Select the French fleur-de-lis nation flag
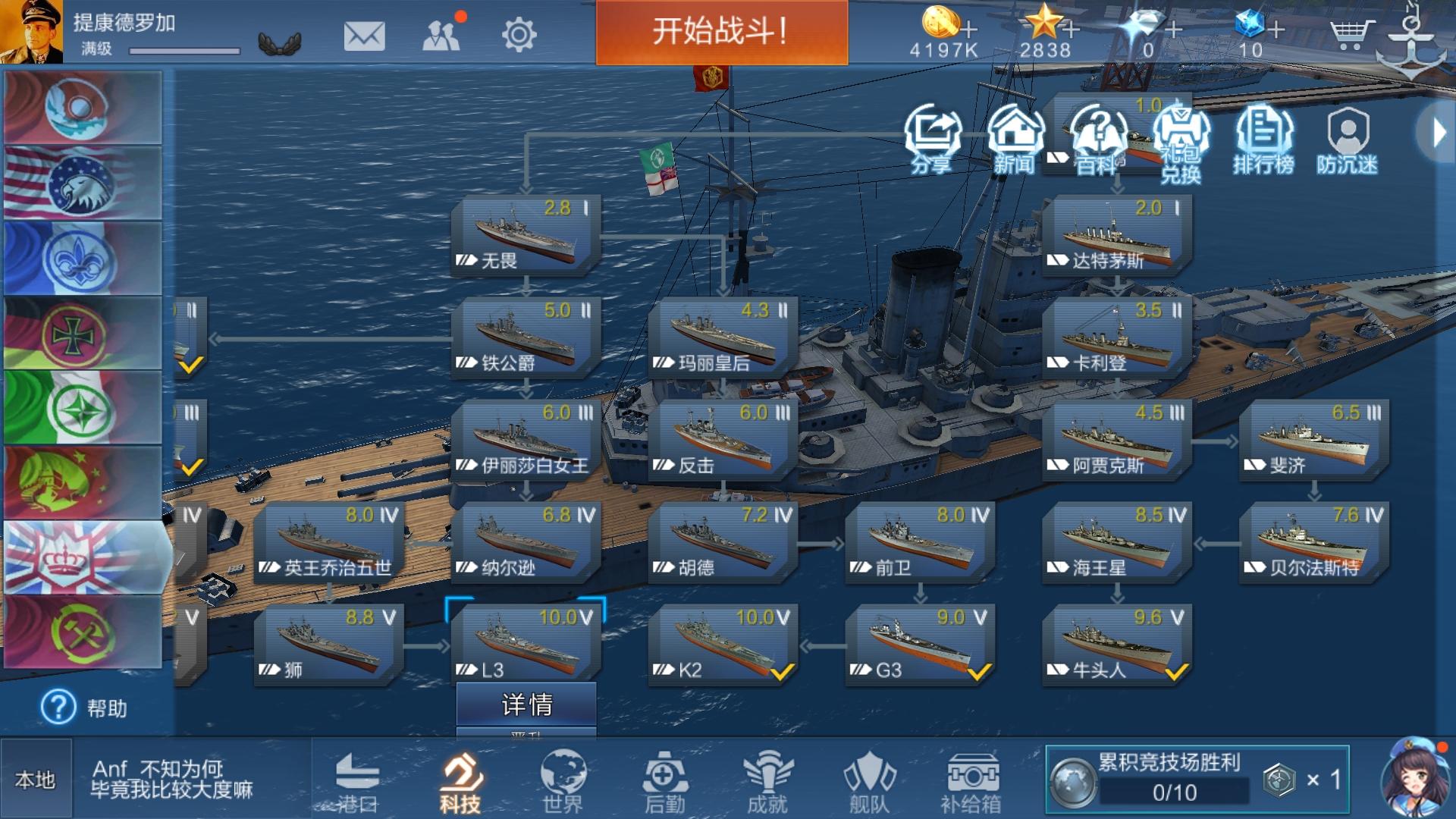This screenshot has width=1456, height=819. tap(83, 258)
